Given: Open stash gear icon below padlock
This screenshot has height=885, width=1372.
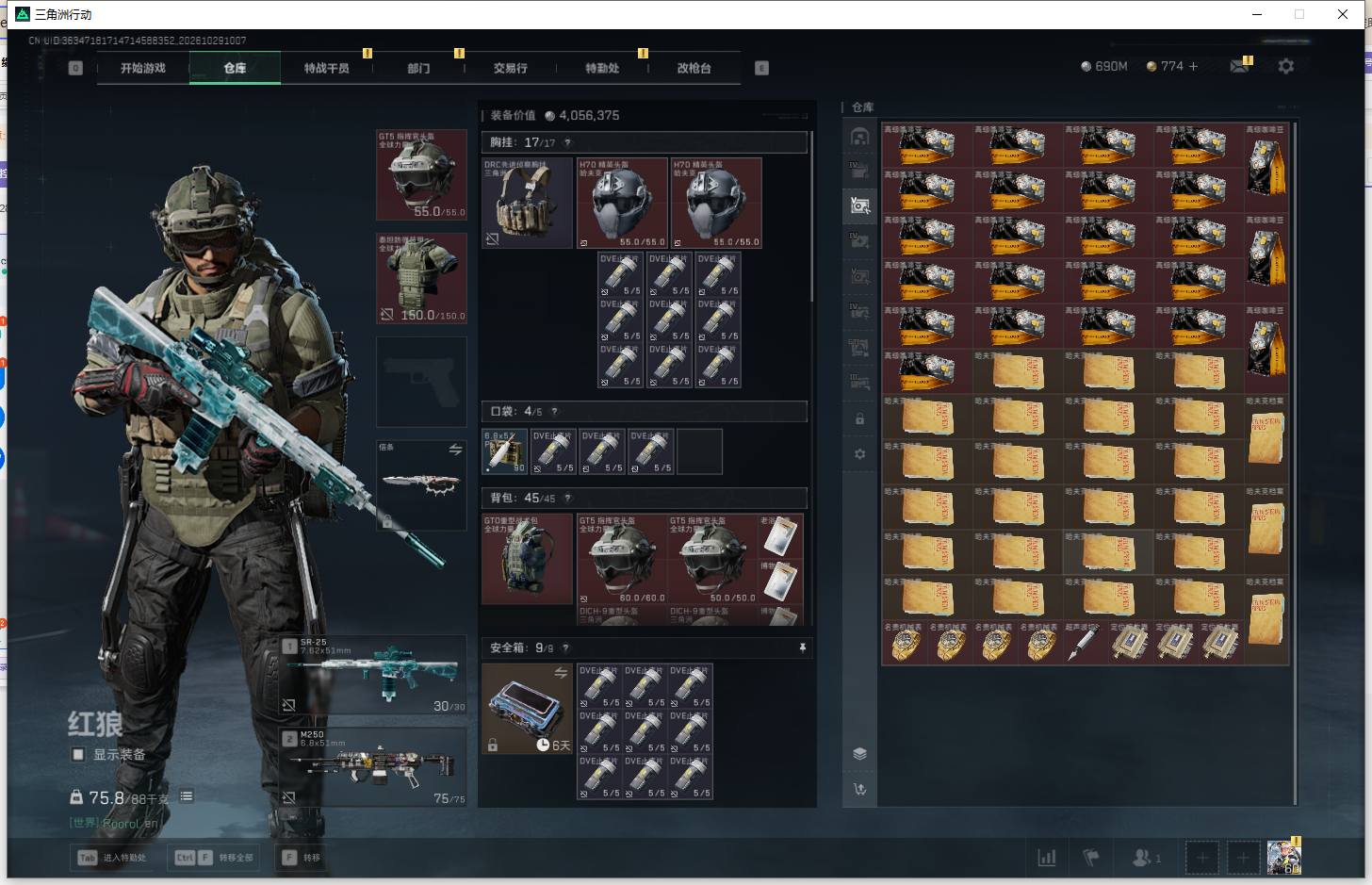Looking at the screenshot, I should (859, 453).
